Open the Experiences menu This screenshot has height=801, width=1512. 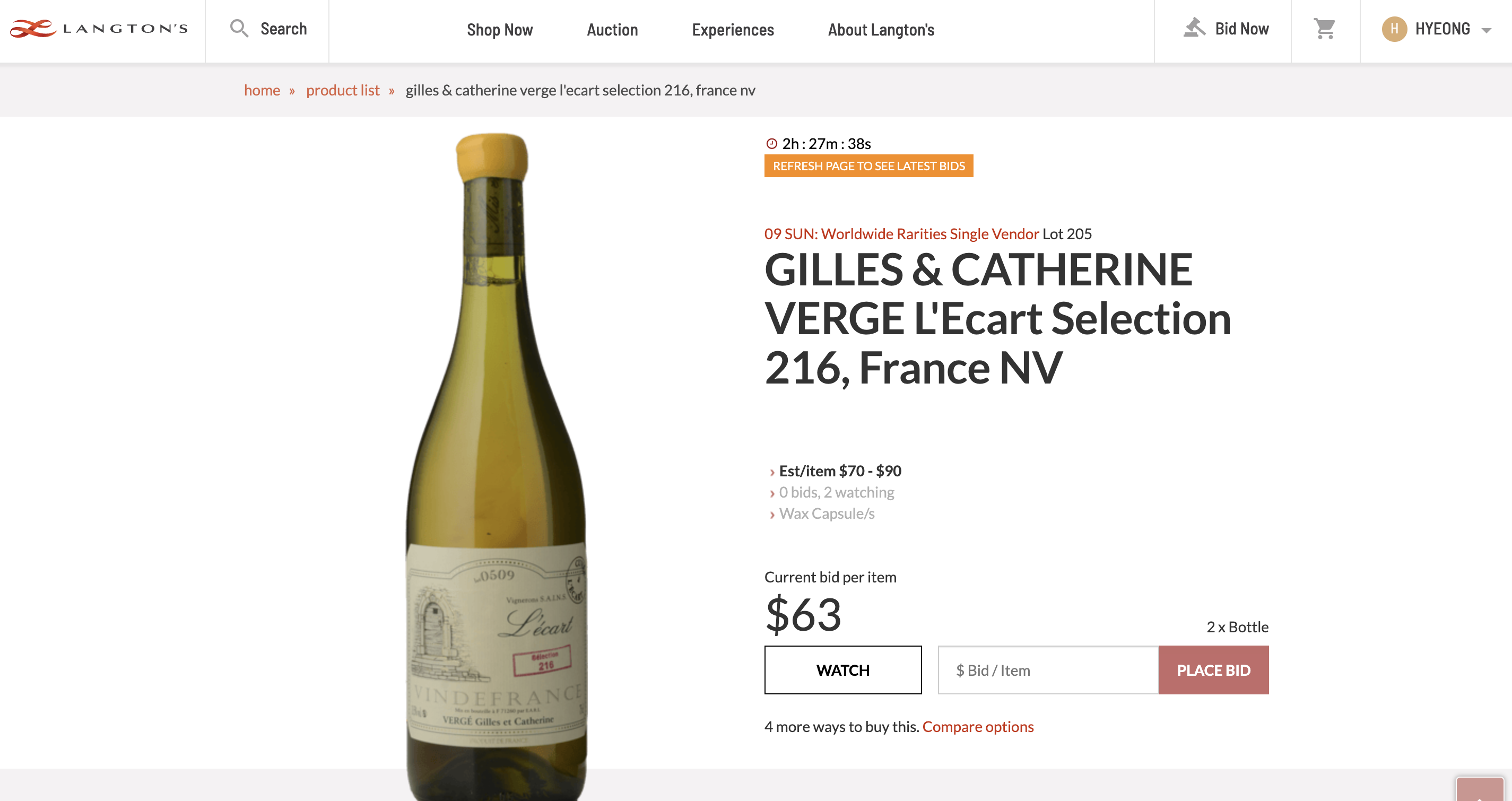(733, 29)
